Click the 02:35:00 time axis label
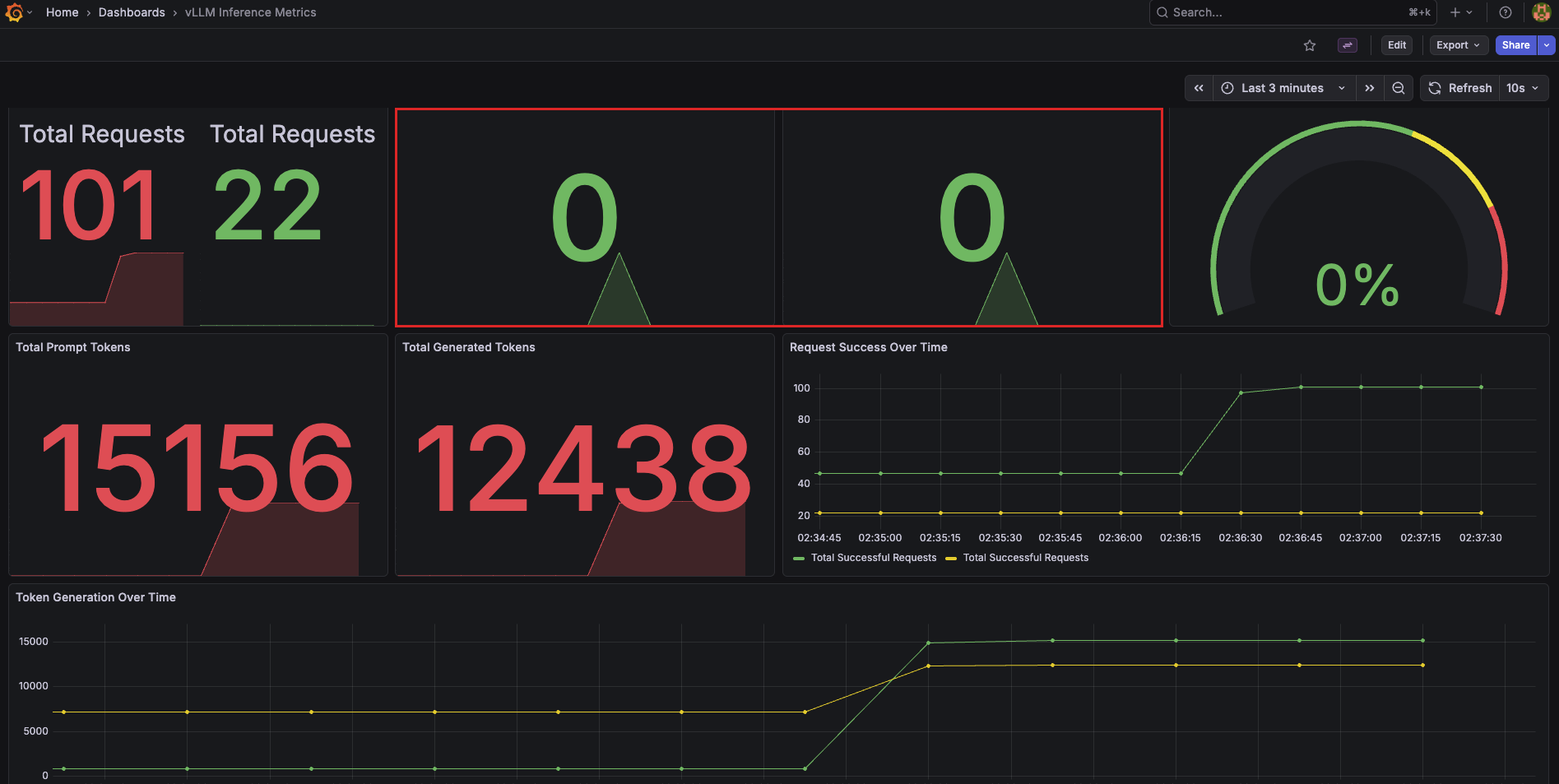This screenshot has width=1559, height=784. point(880,538)
